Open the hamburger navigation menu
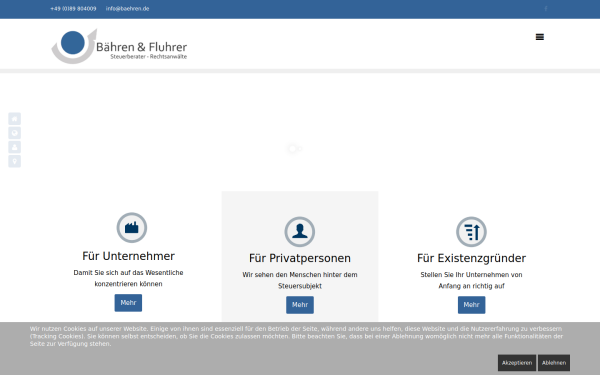This screenshot has width=600, height=375. click(x=540, y=37)
